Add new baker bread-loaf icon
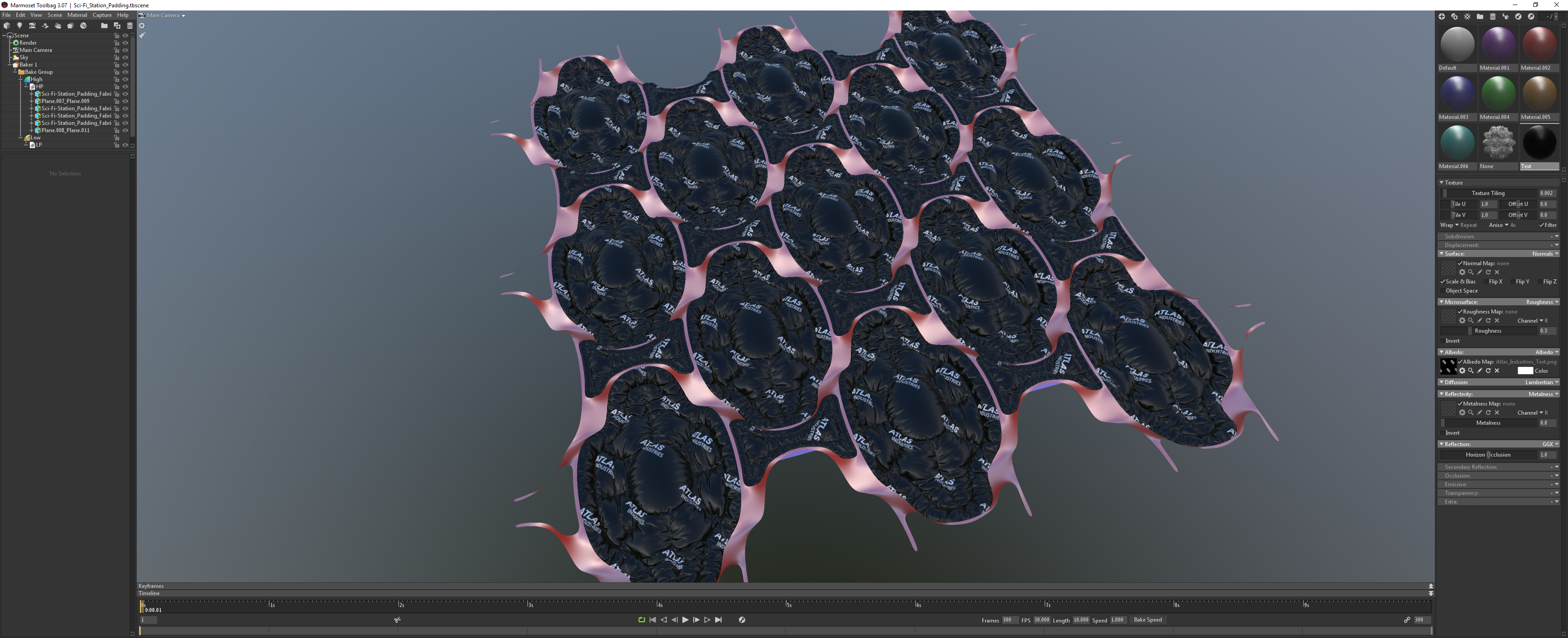 tap(71, 26)
